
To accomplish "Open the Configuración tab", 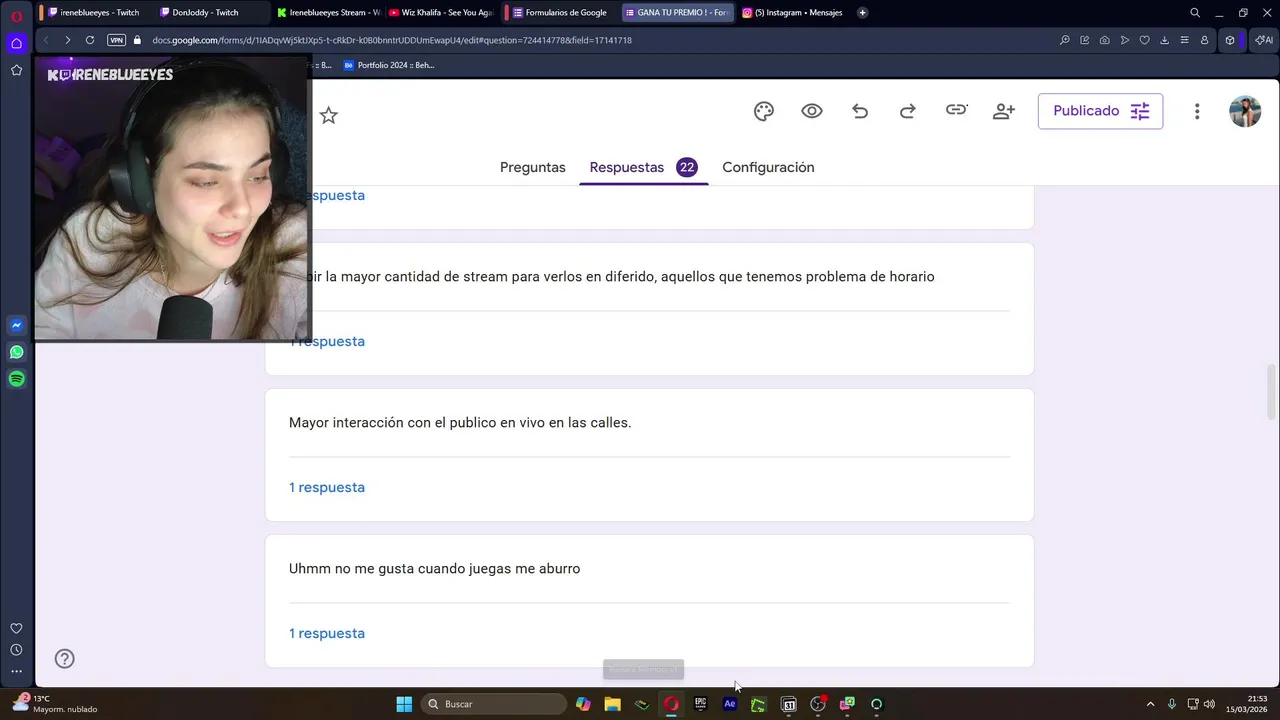I will click(768, 167).
